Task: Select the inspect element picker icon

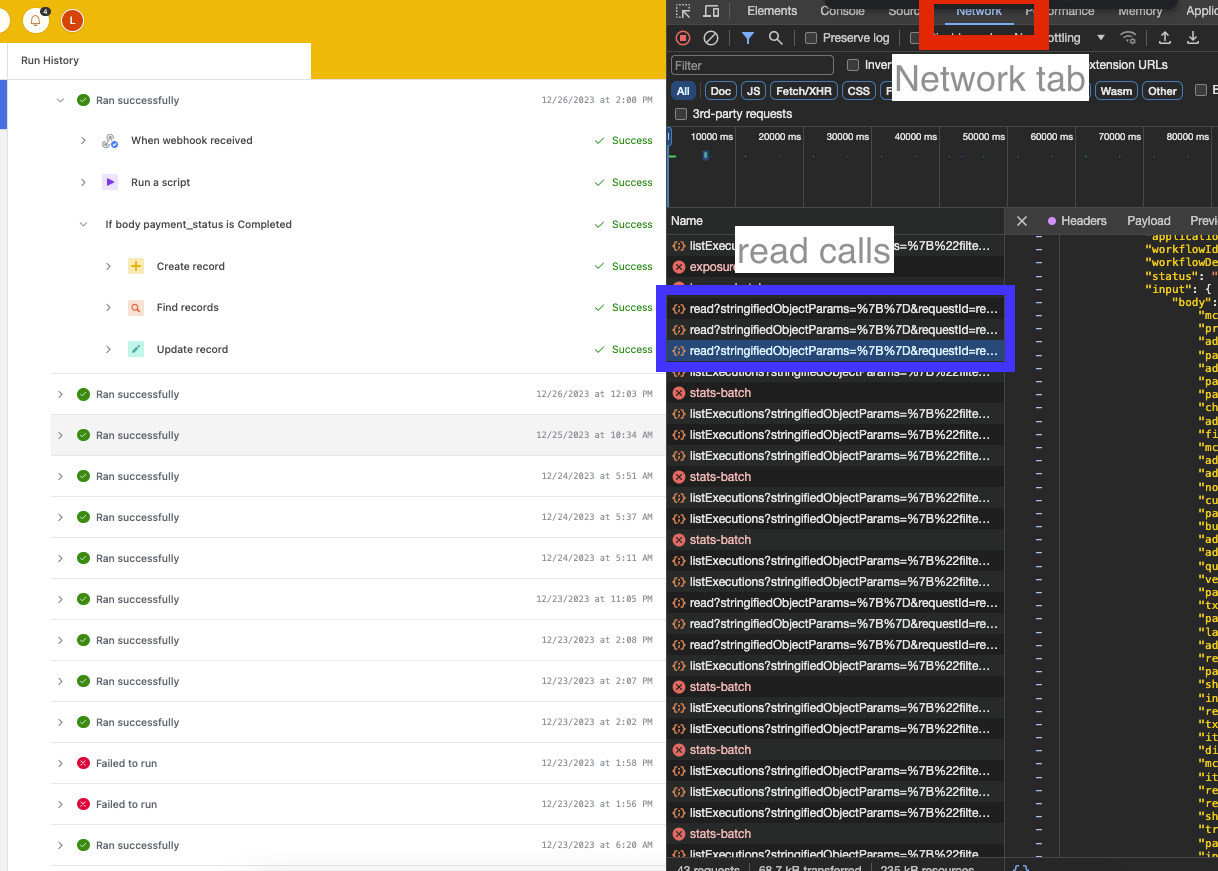Action: [683, 11]
